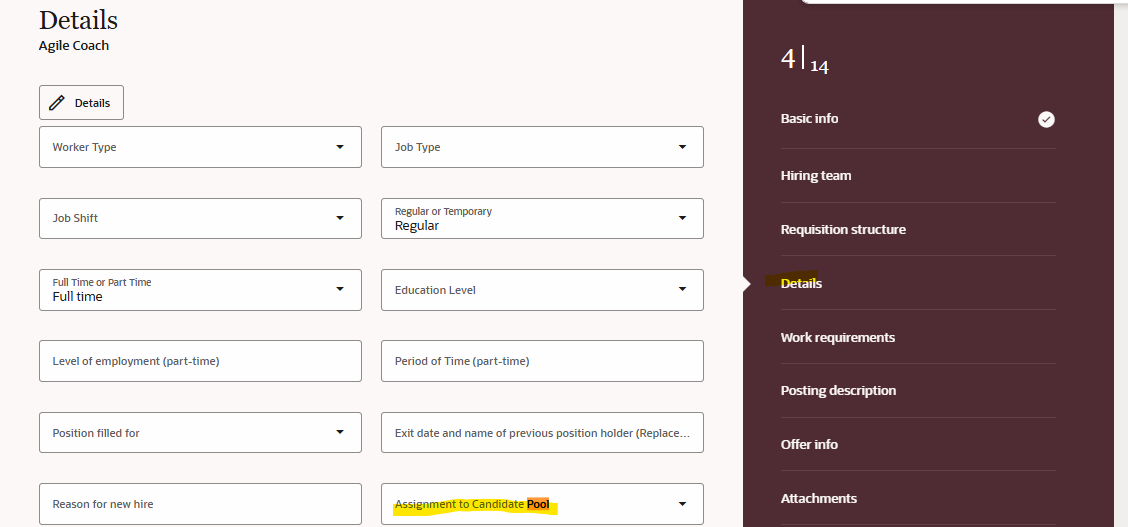Click the Exit date and name field
The image size is (1128, 527).
(x=542, y=433)
